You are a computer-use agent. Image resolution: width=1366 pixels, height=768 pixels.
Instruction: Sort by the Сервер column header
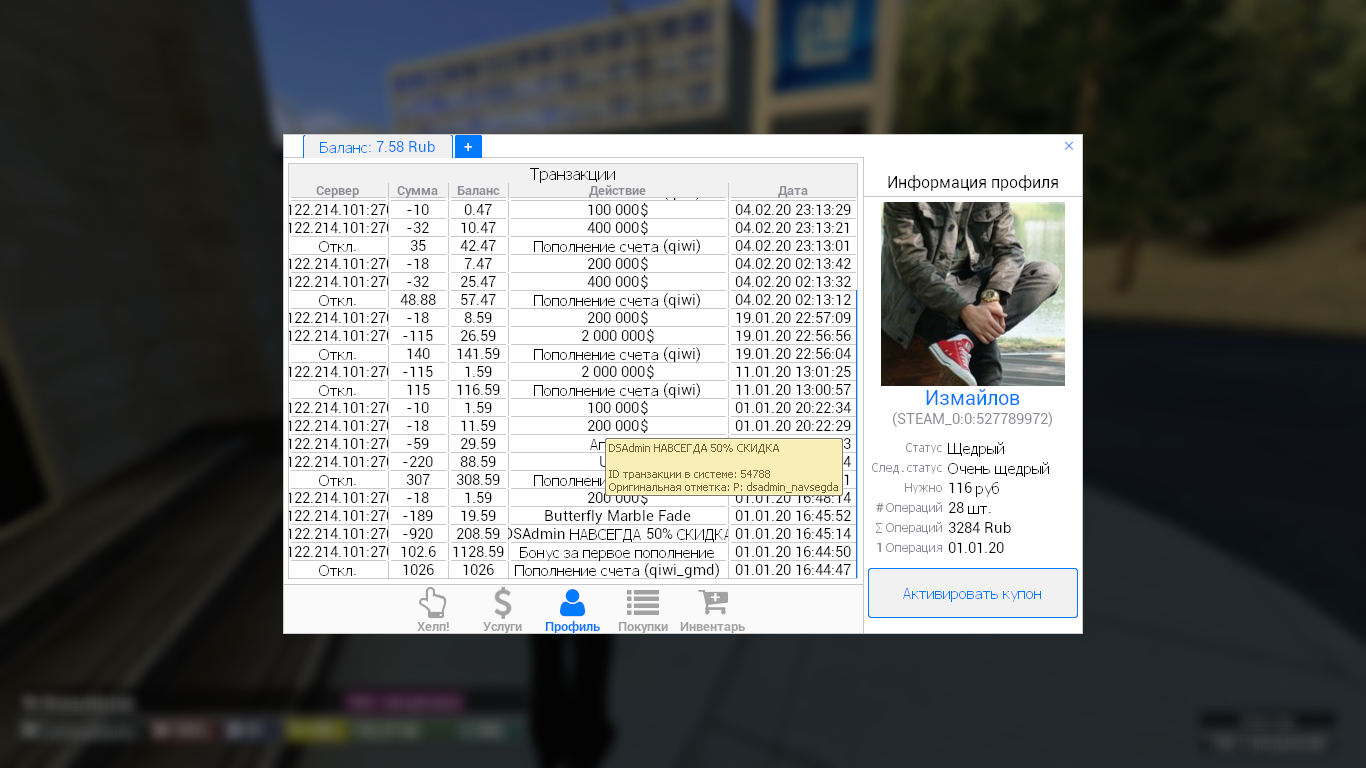coord(337,191)
